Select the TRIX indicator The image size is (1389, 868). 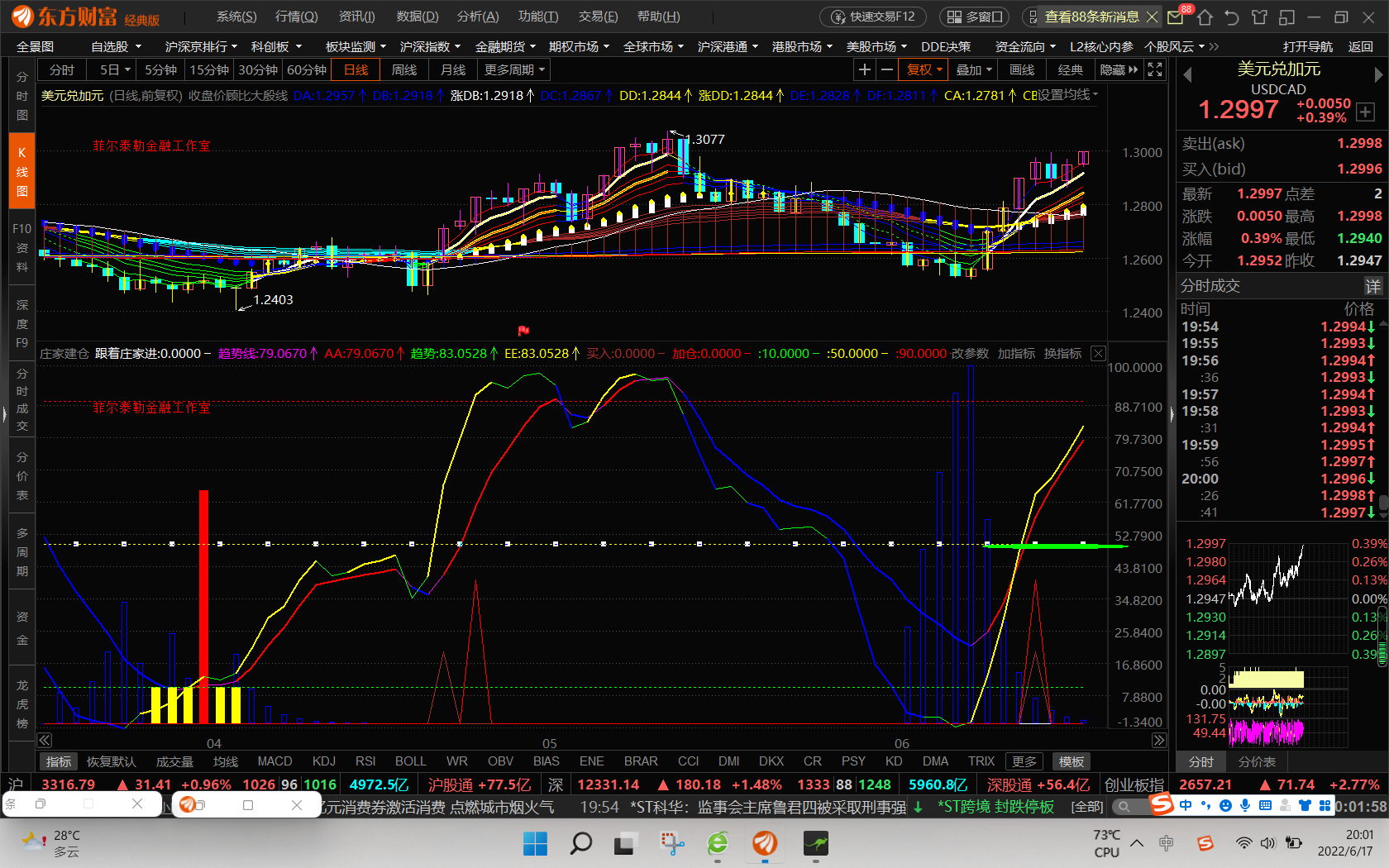(981, 761)
